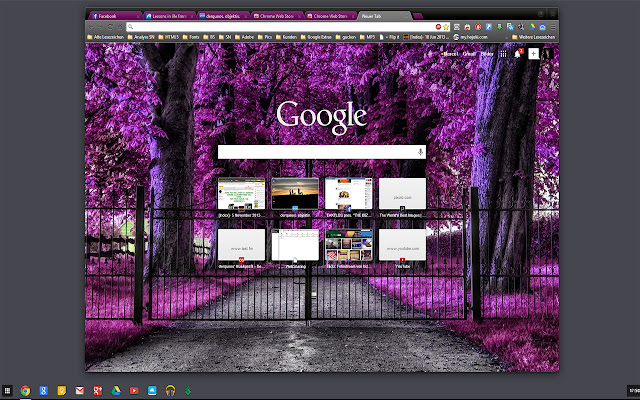Click the Google logo

[322, 117]
